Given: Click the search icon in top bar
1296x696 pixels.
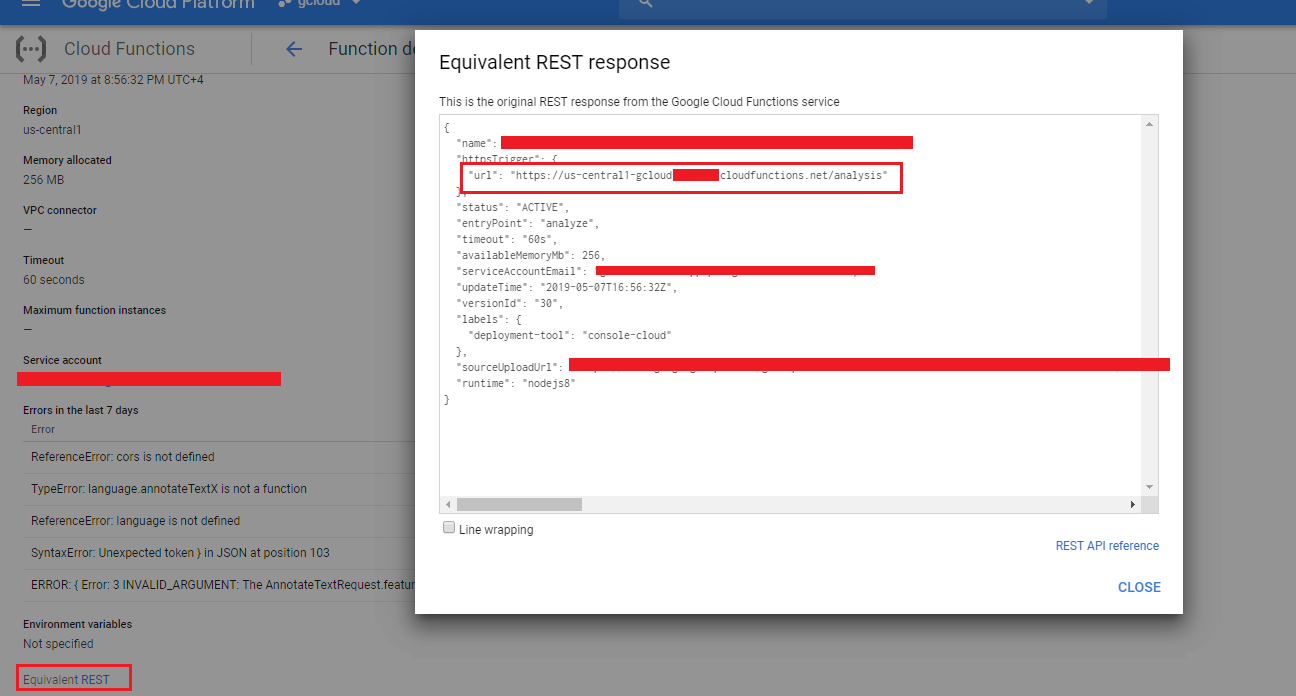Looking at the screenshot, I should point(646,3).
